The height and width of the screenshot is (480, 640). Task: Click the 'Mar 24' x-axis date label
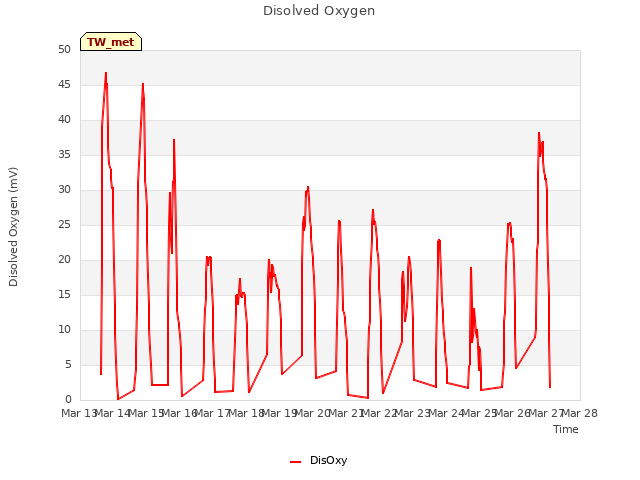[446, 413]
